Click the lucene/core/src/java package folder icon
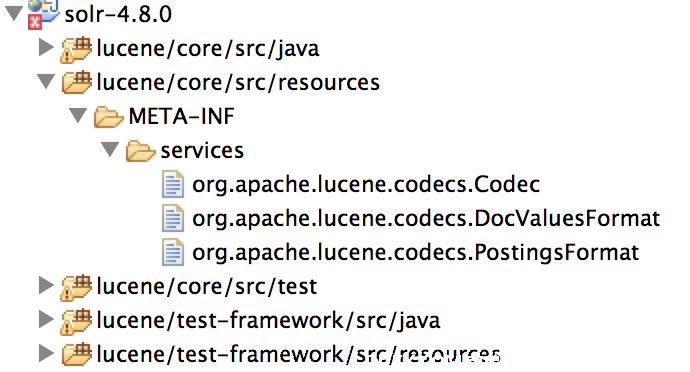The image size is (690, 372). tap(76, 49)
